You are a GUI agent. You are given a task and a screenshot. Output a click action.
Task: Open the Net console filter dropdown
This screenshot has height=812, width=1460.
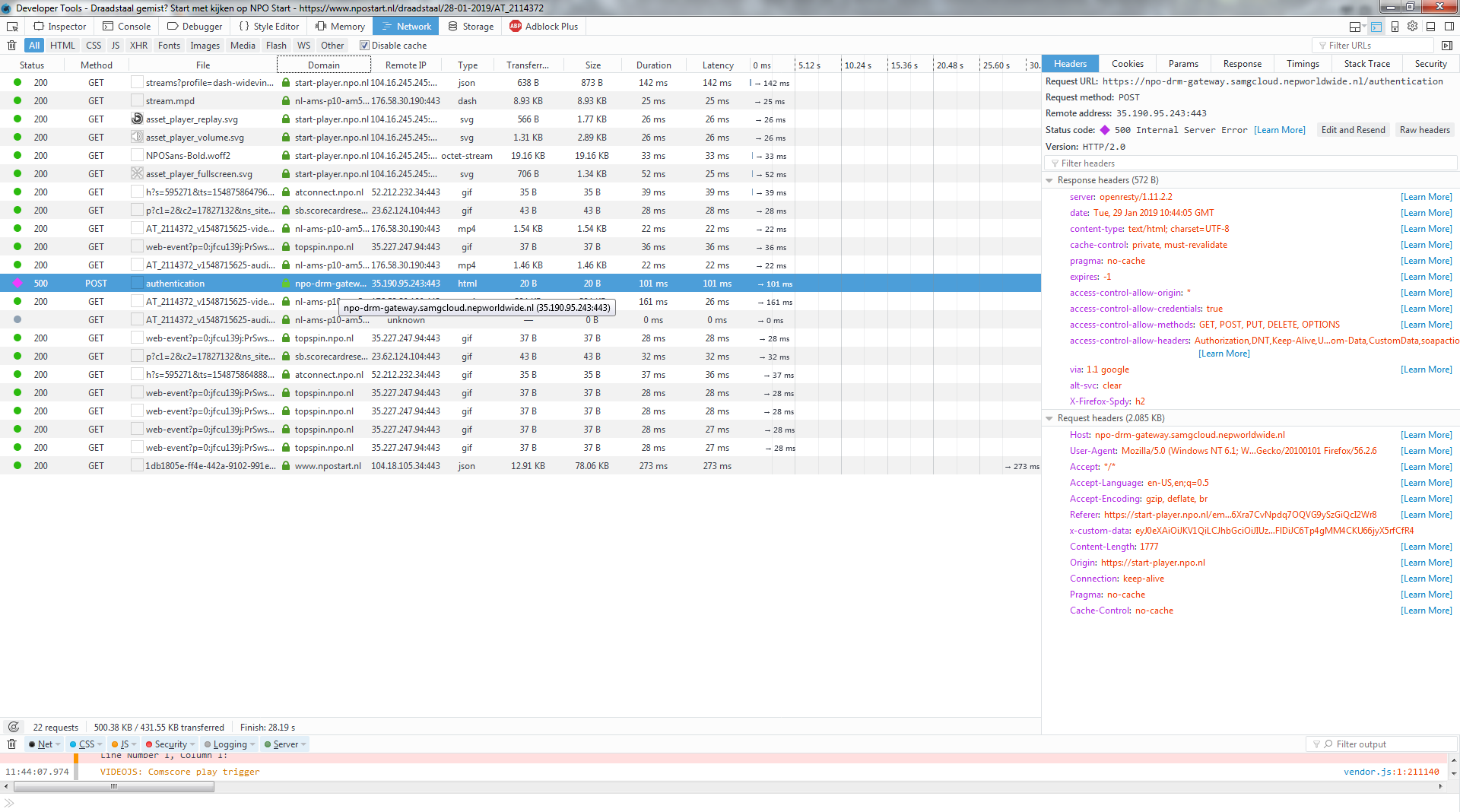45,744
